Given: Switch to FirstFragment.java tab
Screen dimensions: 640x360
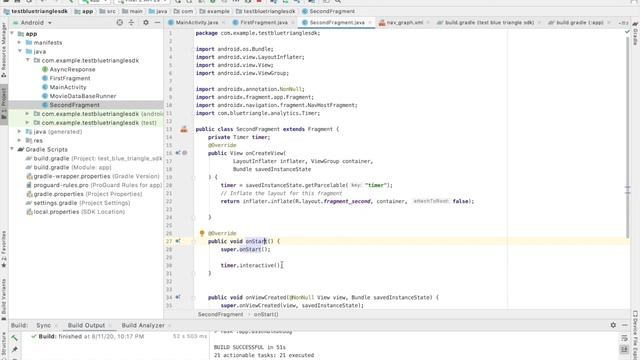Looking at the screenshot, I should pos(264,23).
